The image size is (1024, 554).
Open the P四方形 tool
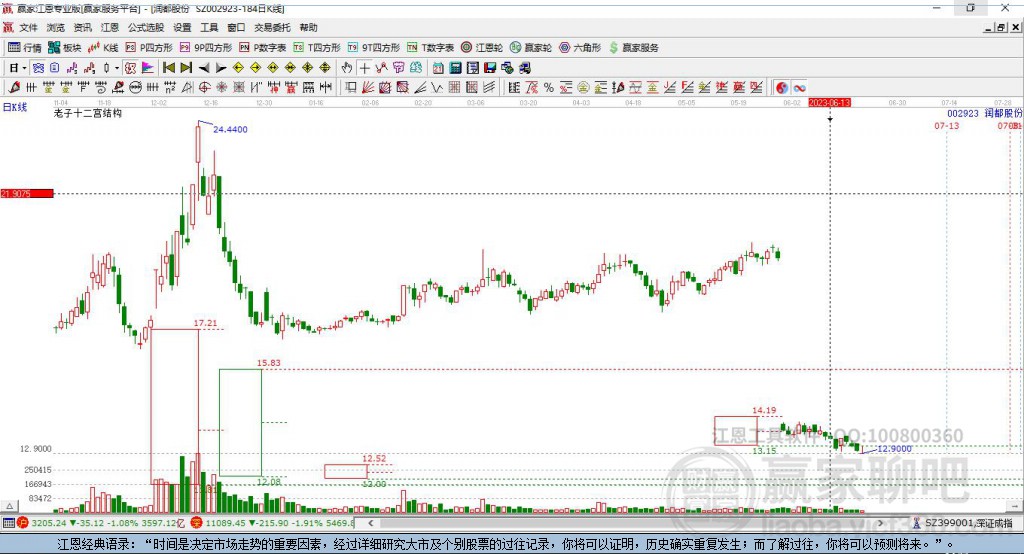coord(149,48)
